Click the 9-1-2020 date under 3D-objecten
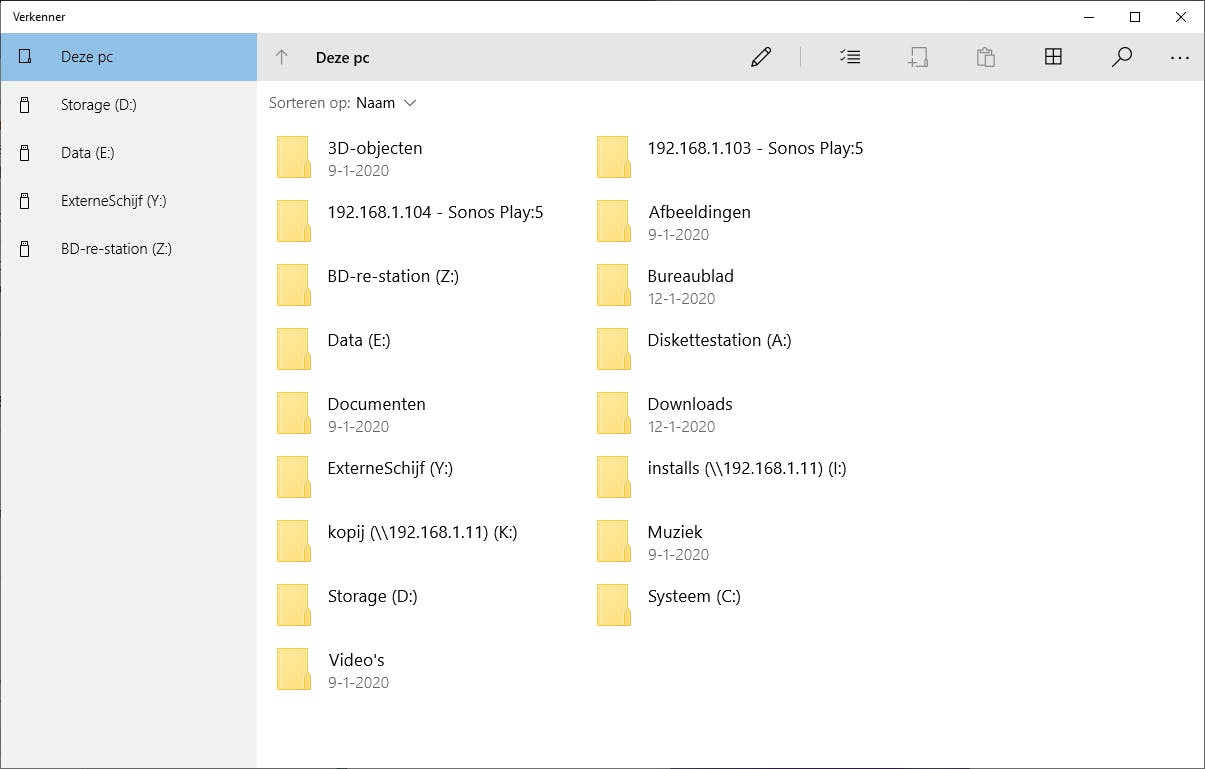Viewport: 1205px width, 769px height. [x=358, y=171]
